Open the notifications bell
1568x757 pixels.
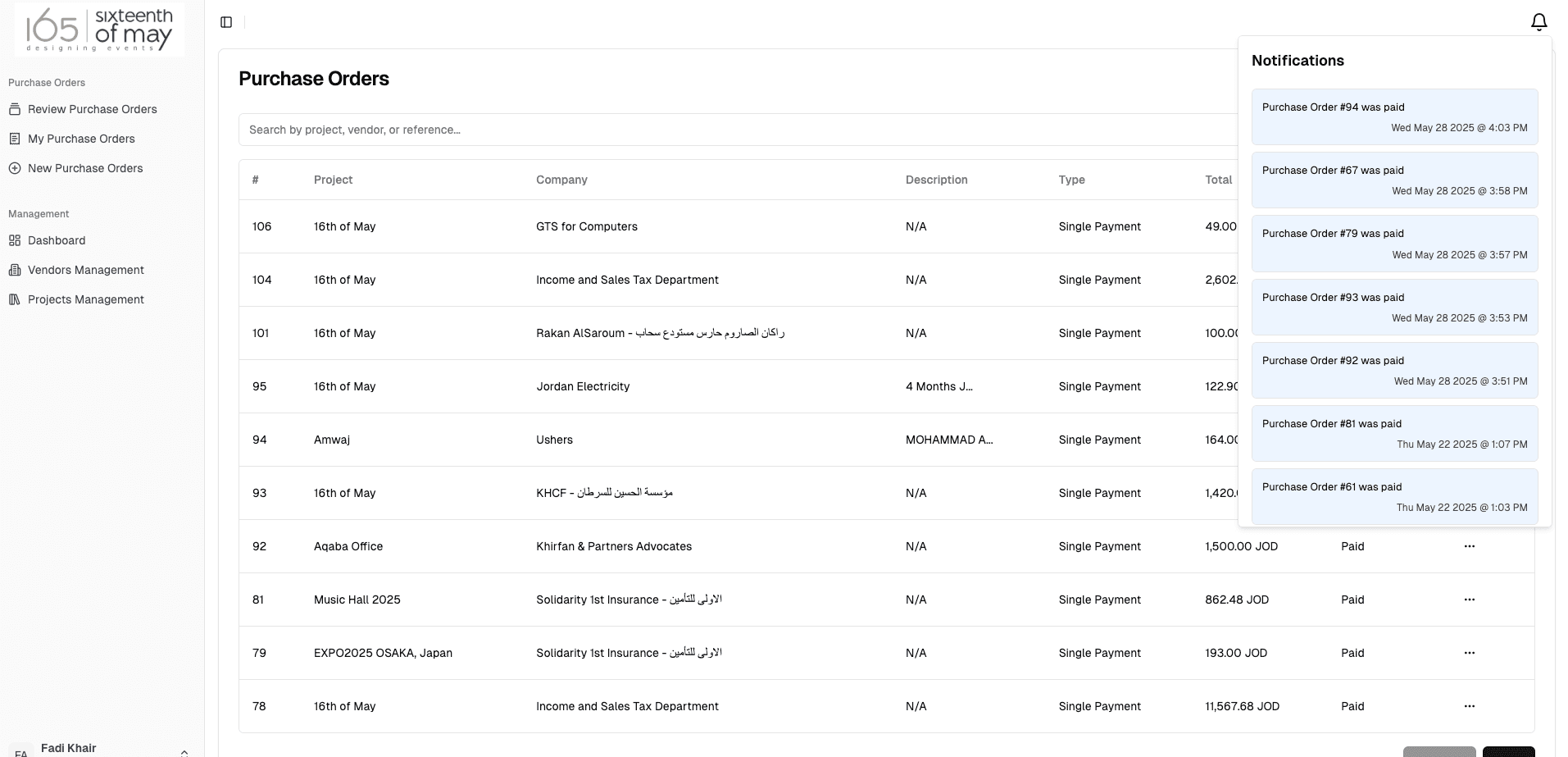(1538, 22)
